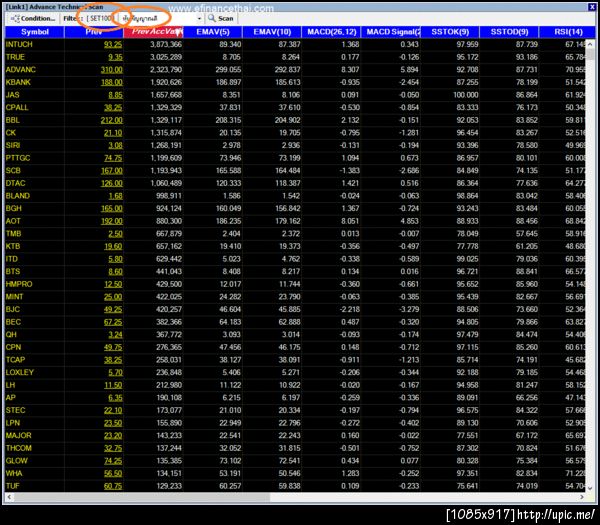Click the Scan button
The width and height of the screenshot is (600, 525).
tap(225, 18)
